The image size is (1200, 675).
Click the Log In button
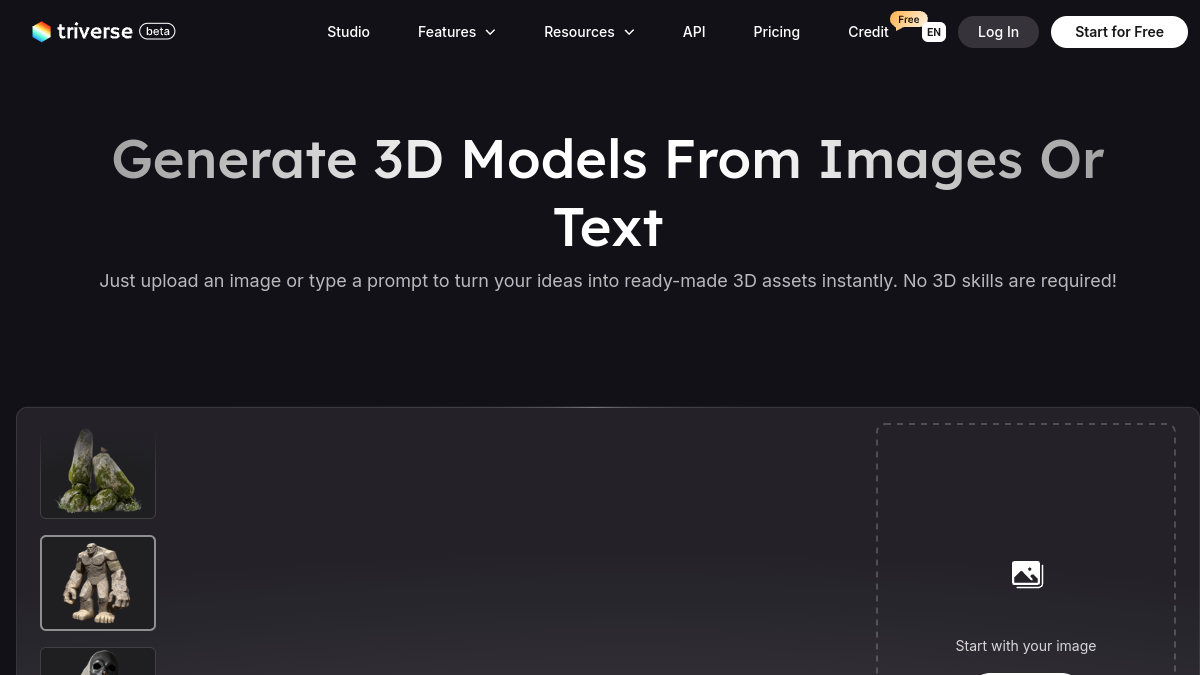click(998, 32)
